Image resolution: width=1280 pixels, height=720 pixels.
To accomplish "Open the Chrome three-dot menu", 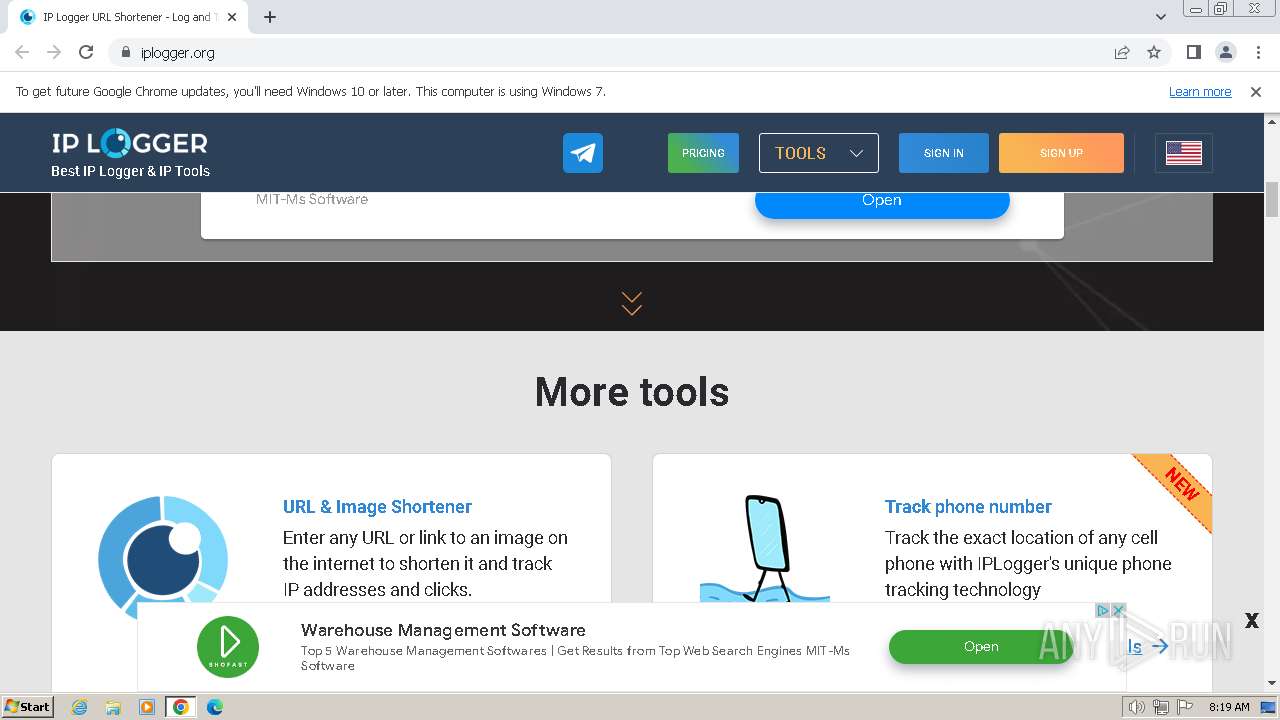I will pos(1258,52).
